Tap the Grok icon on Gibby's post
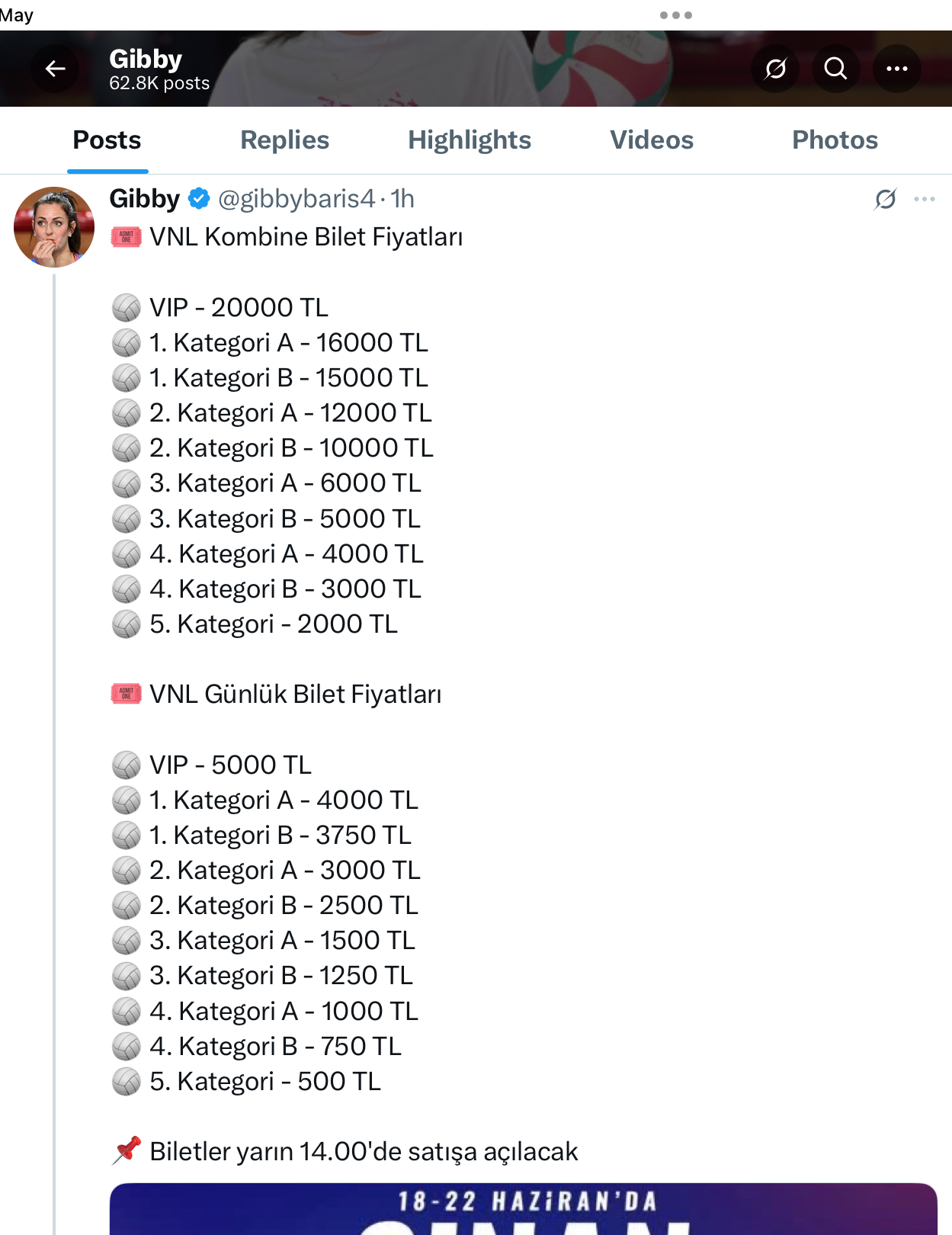The width and height of the screenshot is (952, 1235). tap(885, 199)
